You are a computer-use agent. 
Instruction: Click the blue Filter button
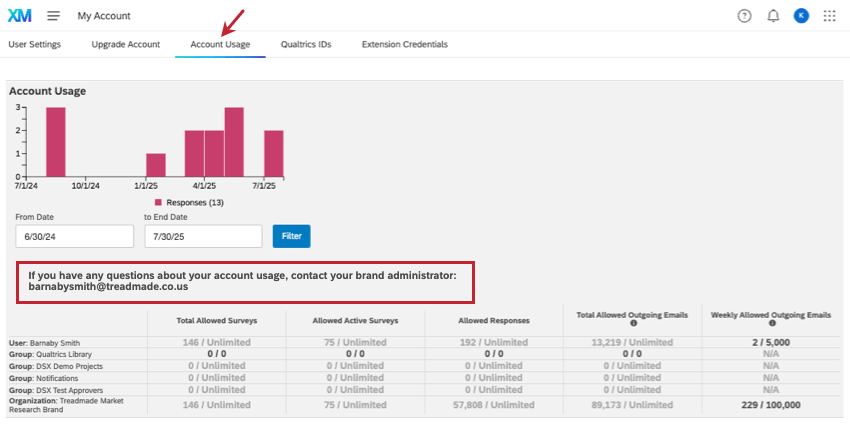coord(292,236)
